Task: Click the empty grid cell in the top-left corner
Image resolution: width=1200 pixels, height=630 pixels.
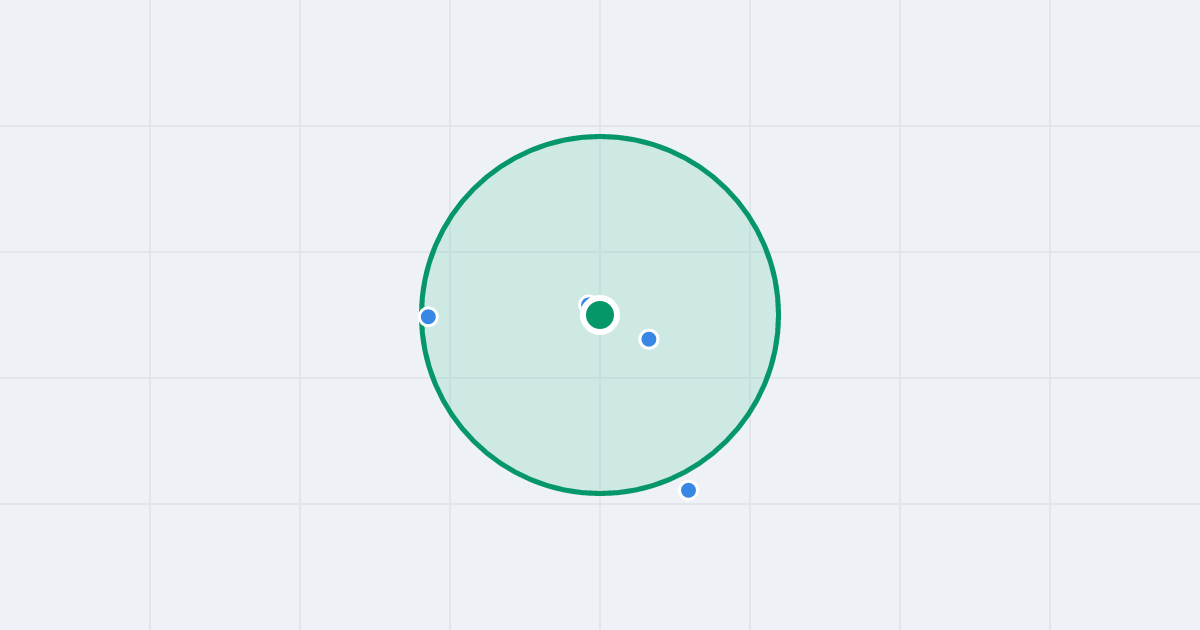Action: point(75,63)
